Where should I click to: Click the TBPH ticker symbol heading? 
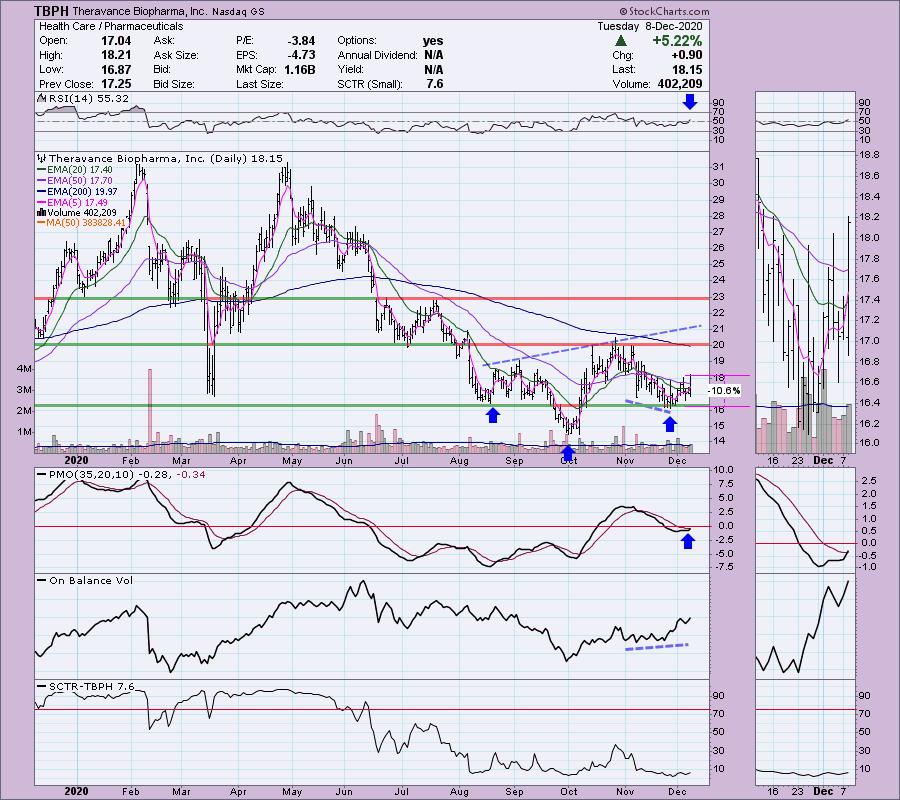[x=51, y=11]
